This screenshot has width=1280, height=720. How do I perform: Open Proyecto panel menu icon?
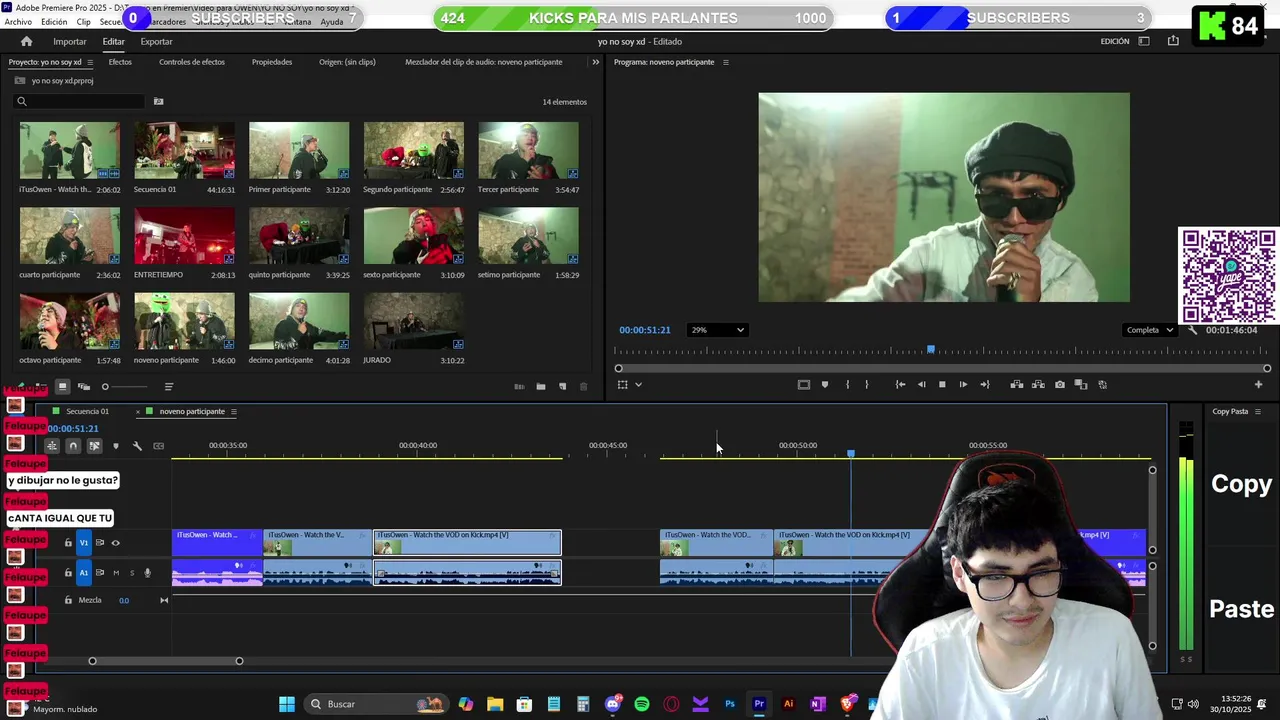(89, 62)
